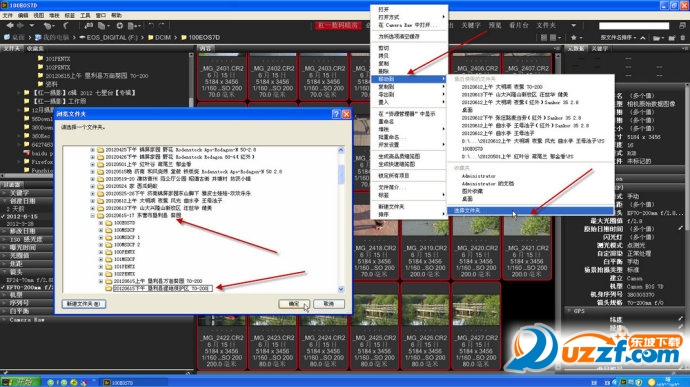Viewport: 690px width, 387px height.
Task: Expand the ISO 感光度 filter section
Action: click(x=4, y=239)
